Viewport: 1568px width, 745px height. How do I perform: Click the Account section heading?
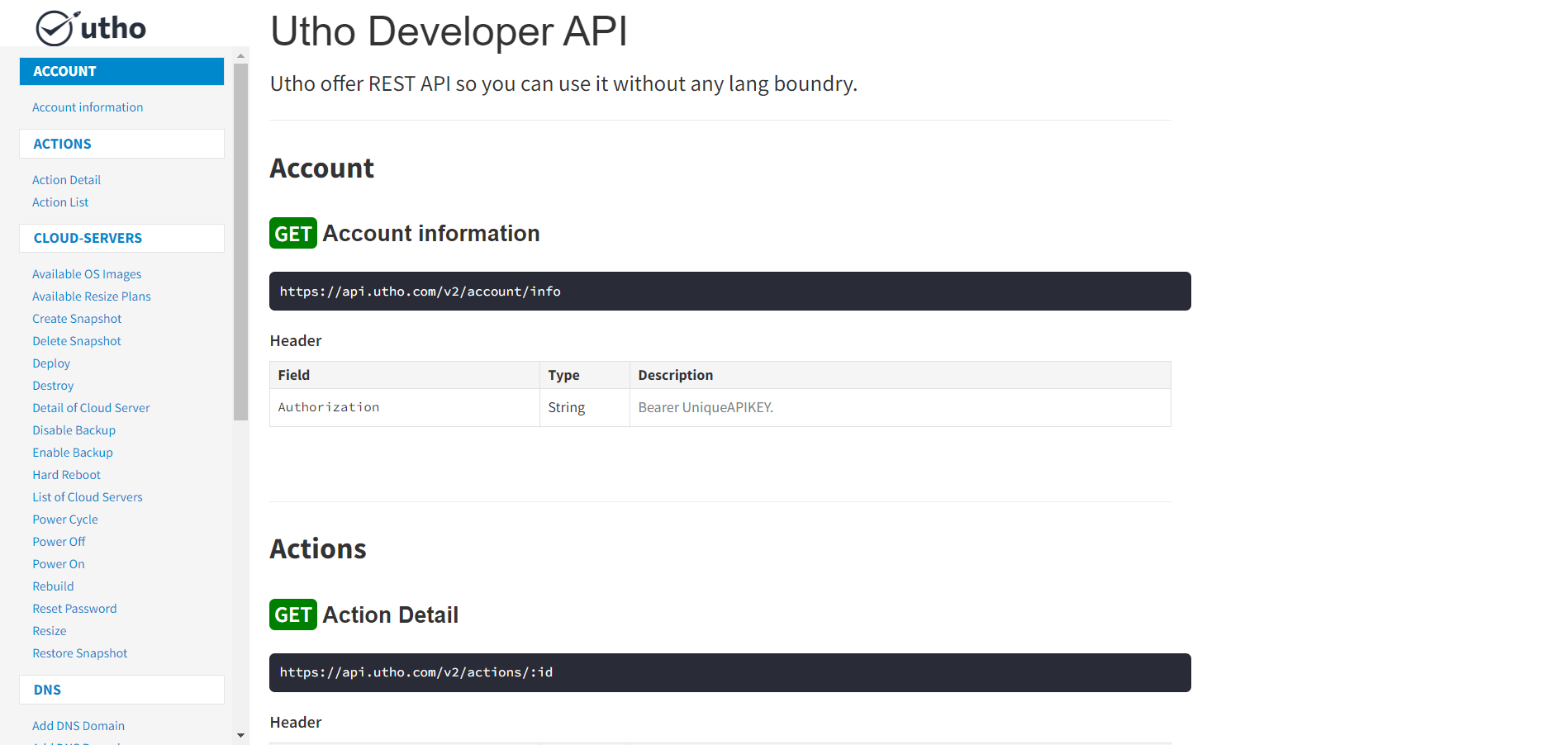(322, 168)
